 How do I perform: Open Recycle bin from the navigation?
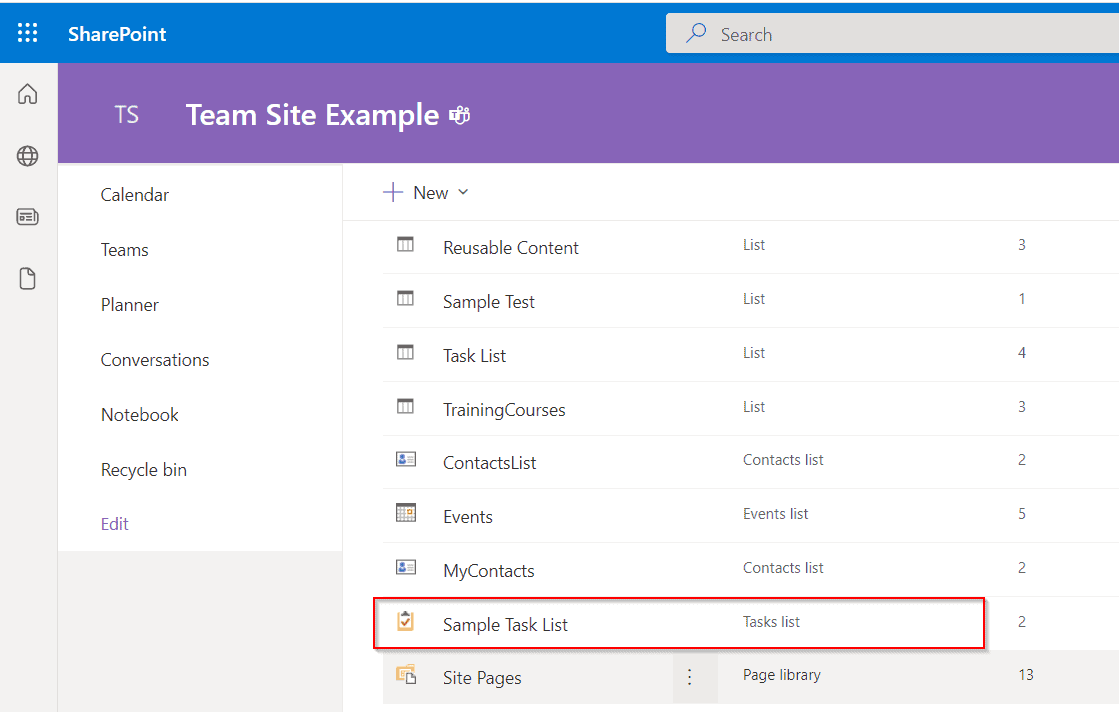(143, 469)
